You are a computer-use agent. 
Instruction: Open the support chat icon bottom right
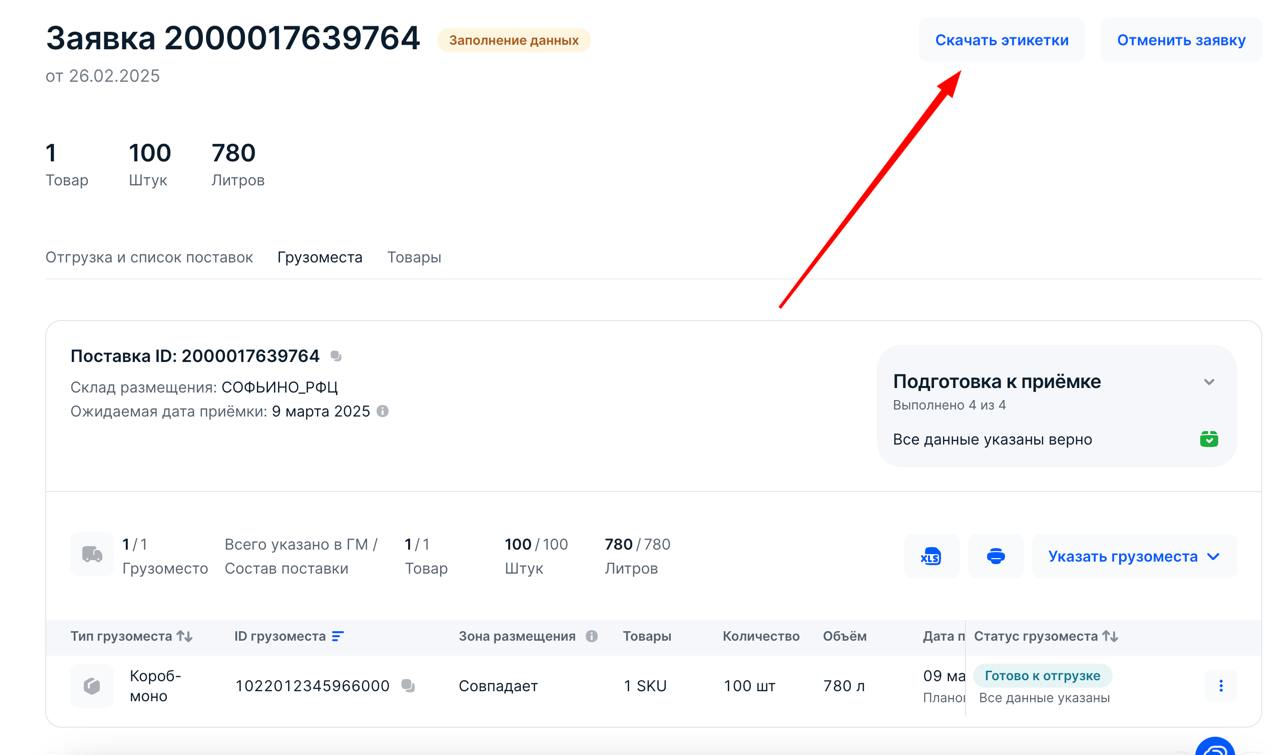1213,746
